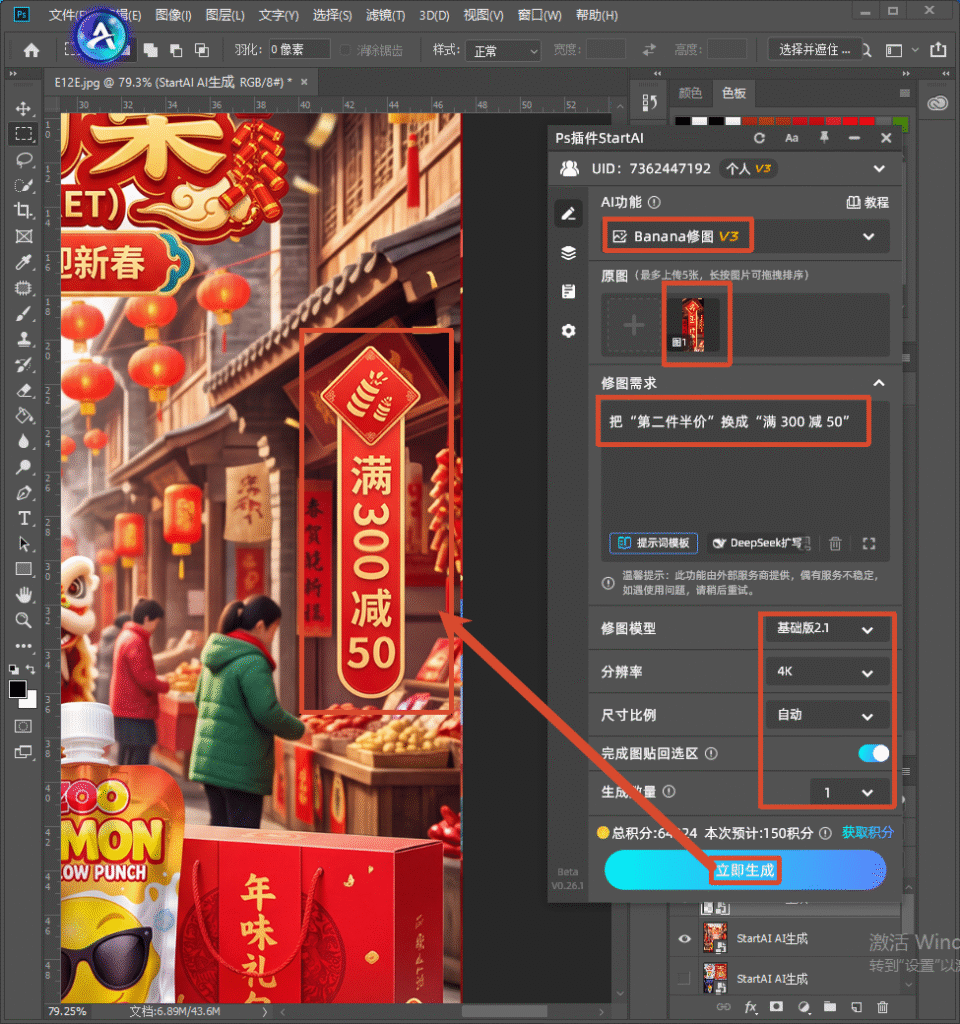
Task: Open the StartAI sidebar settings gear
Action: click(x=568, y=331)
